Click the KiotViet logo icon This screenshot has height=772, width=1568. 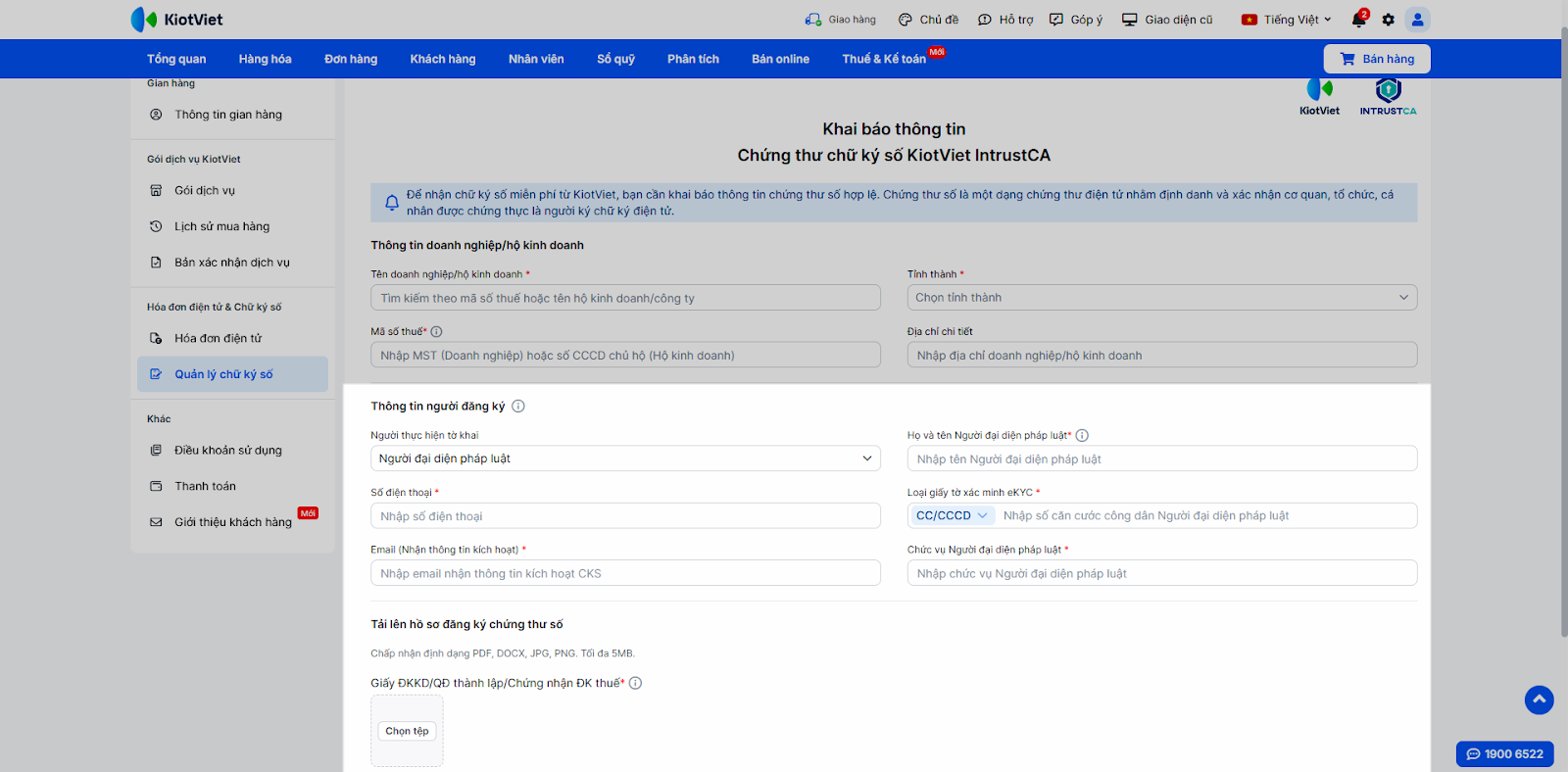point(144,20)
